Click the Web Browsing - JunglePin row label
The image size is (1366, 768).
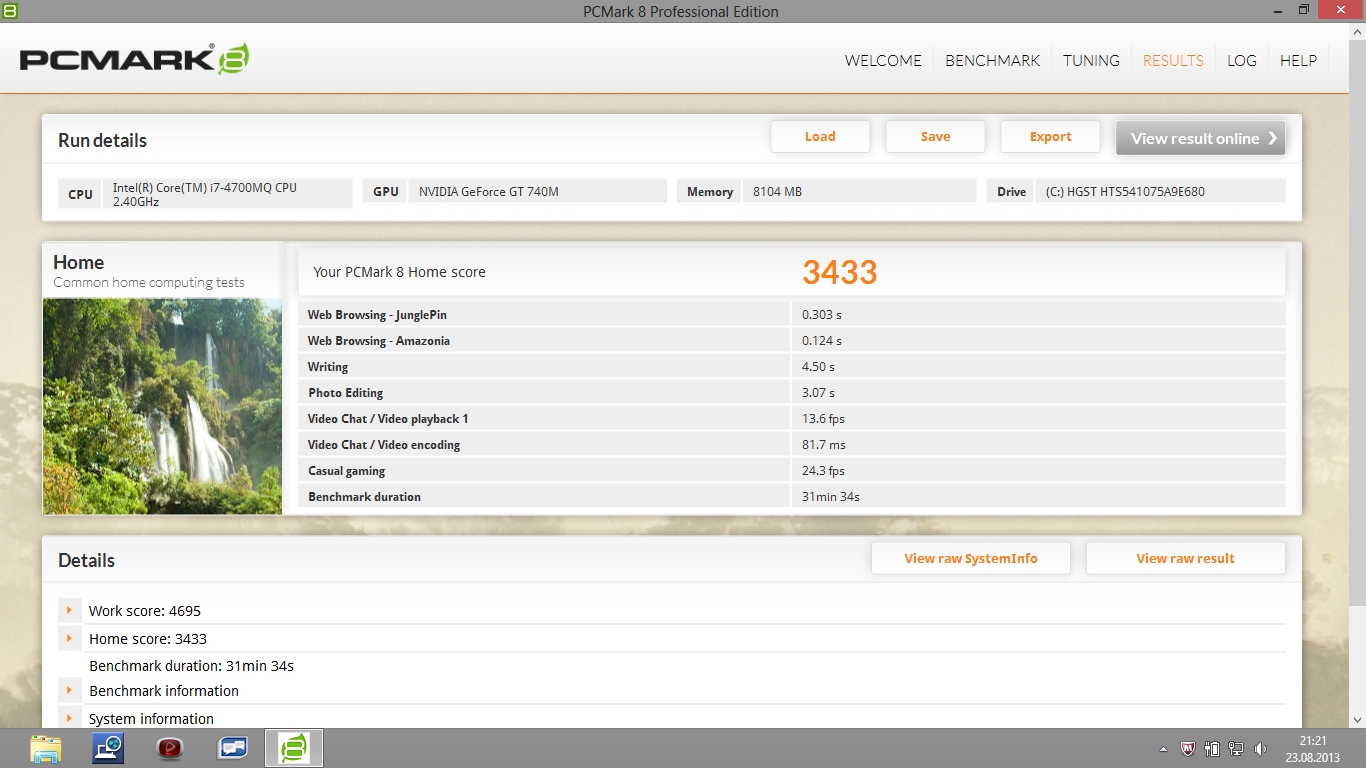pos(377,315)
